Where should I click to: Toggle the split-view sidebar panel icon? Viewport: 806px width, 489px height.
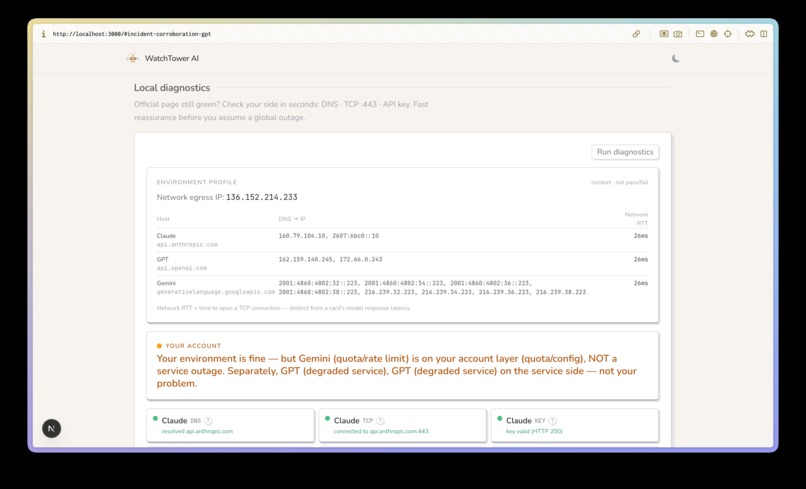pyautogui.click(x=764, y=34)
